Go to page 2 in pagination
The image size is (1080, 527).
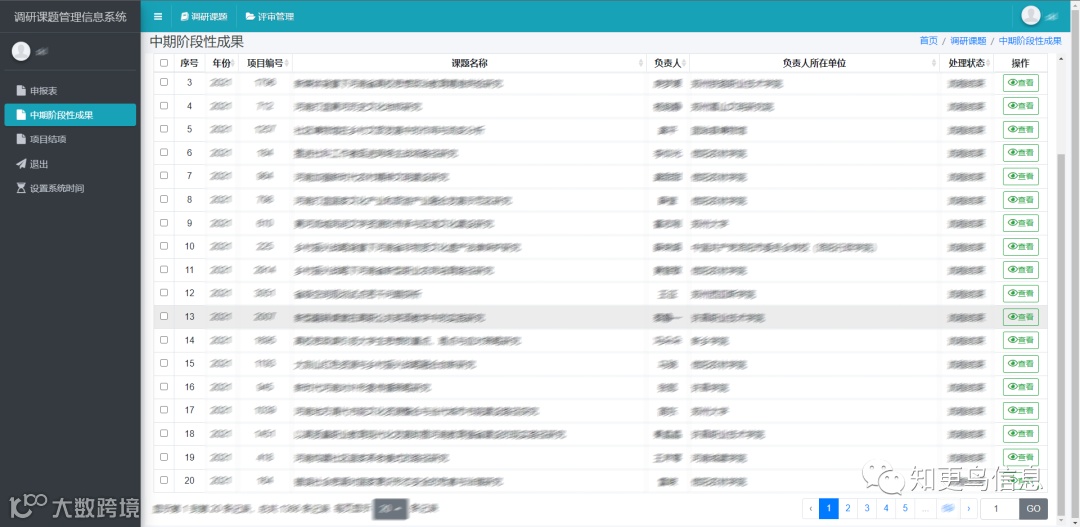click(848, 508)
